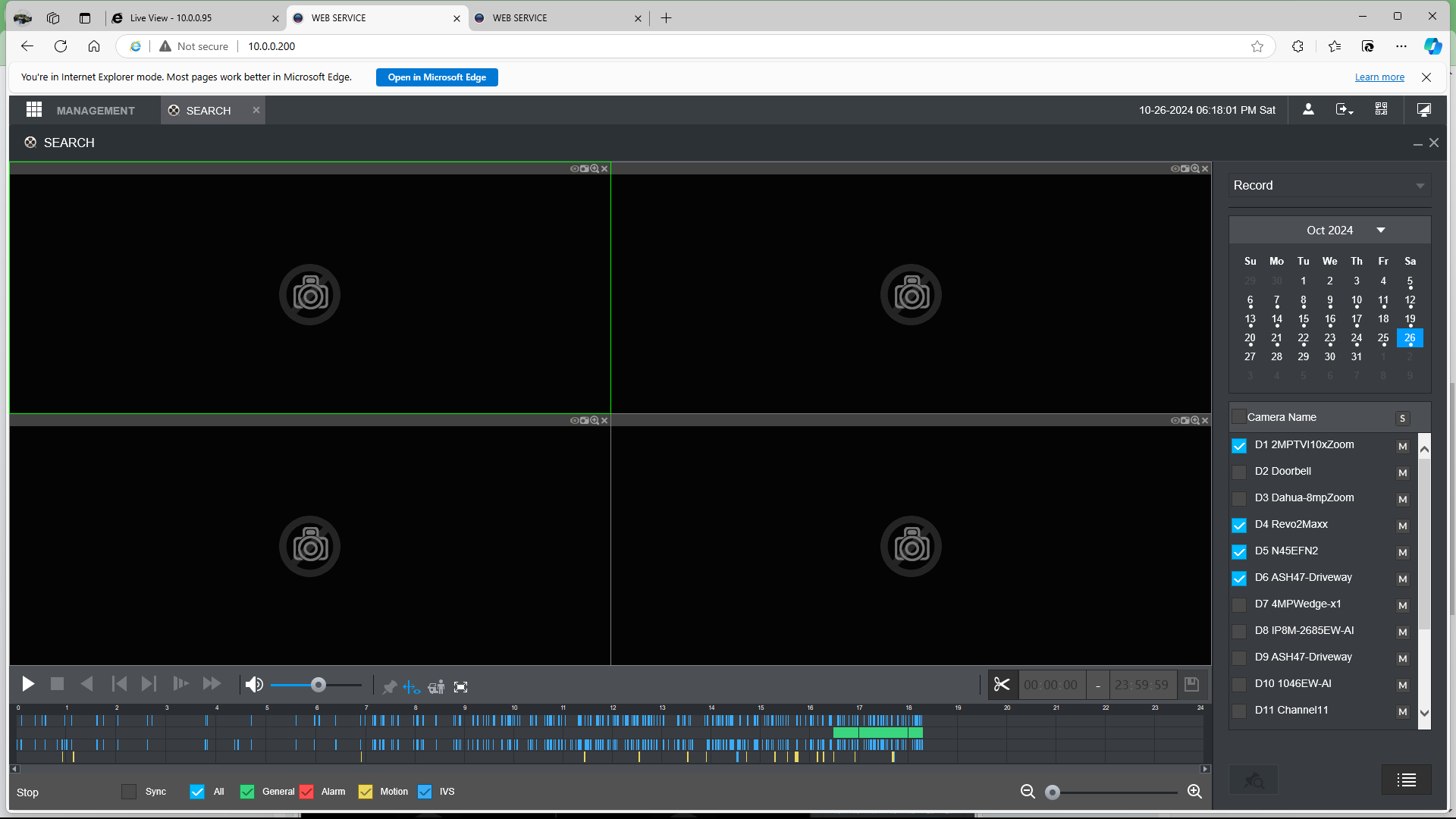Select October 25 on the calendar

(x=1383, y=338)
